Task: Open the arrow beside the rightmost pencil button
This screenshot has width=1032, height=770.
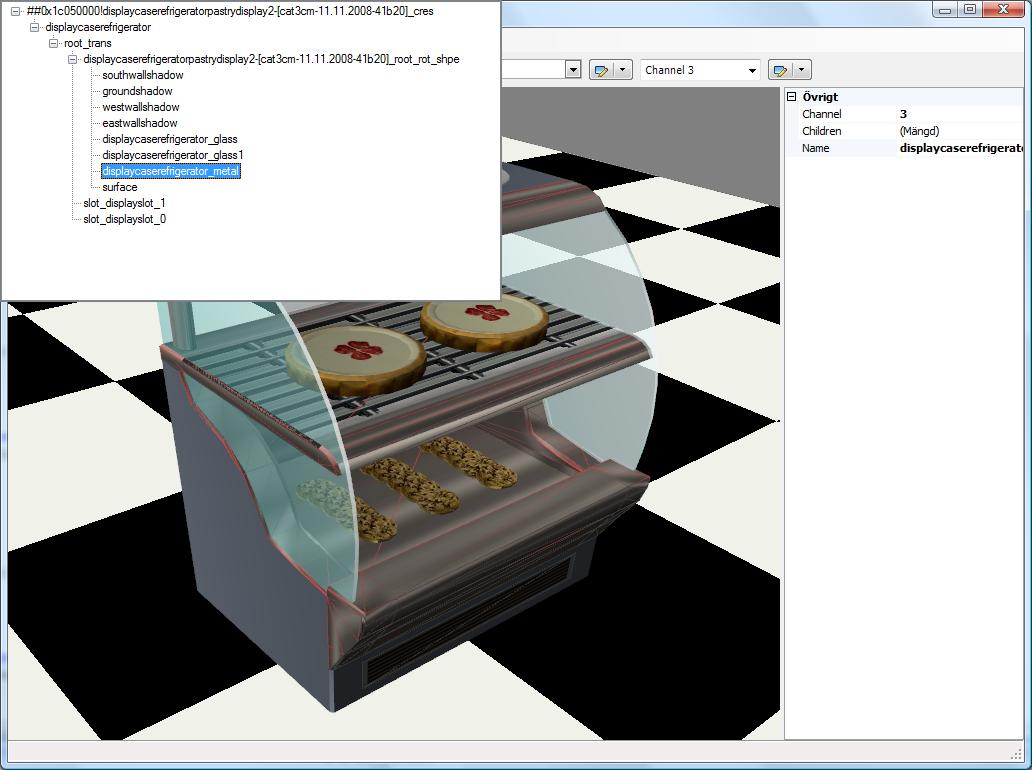Action: click(x=802, y=70)
